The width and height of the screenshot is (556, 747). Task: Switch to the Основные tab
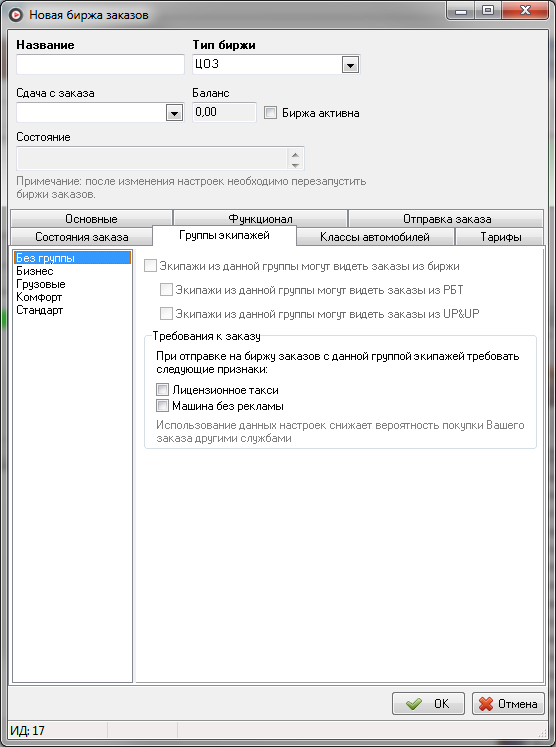click(91, 219)
